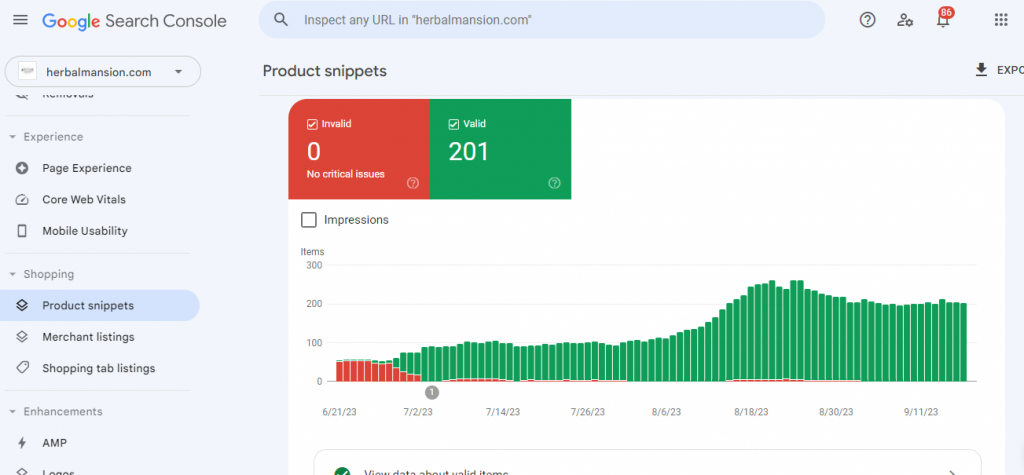Click the 6/21/23 axis date label
The height and width of the screenshot is (475, 1024).
pos(340,412)
